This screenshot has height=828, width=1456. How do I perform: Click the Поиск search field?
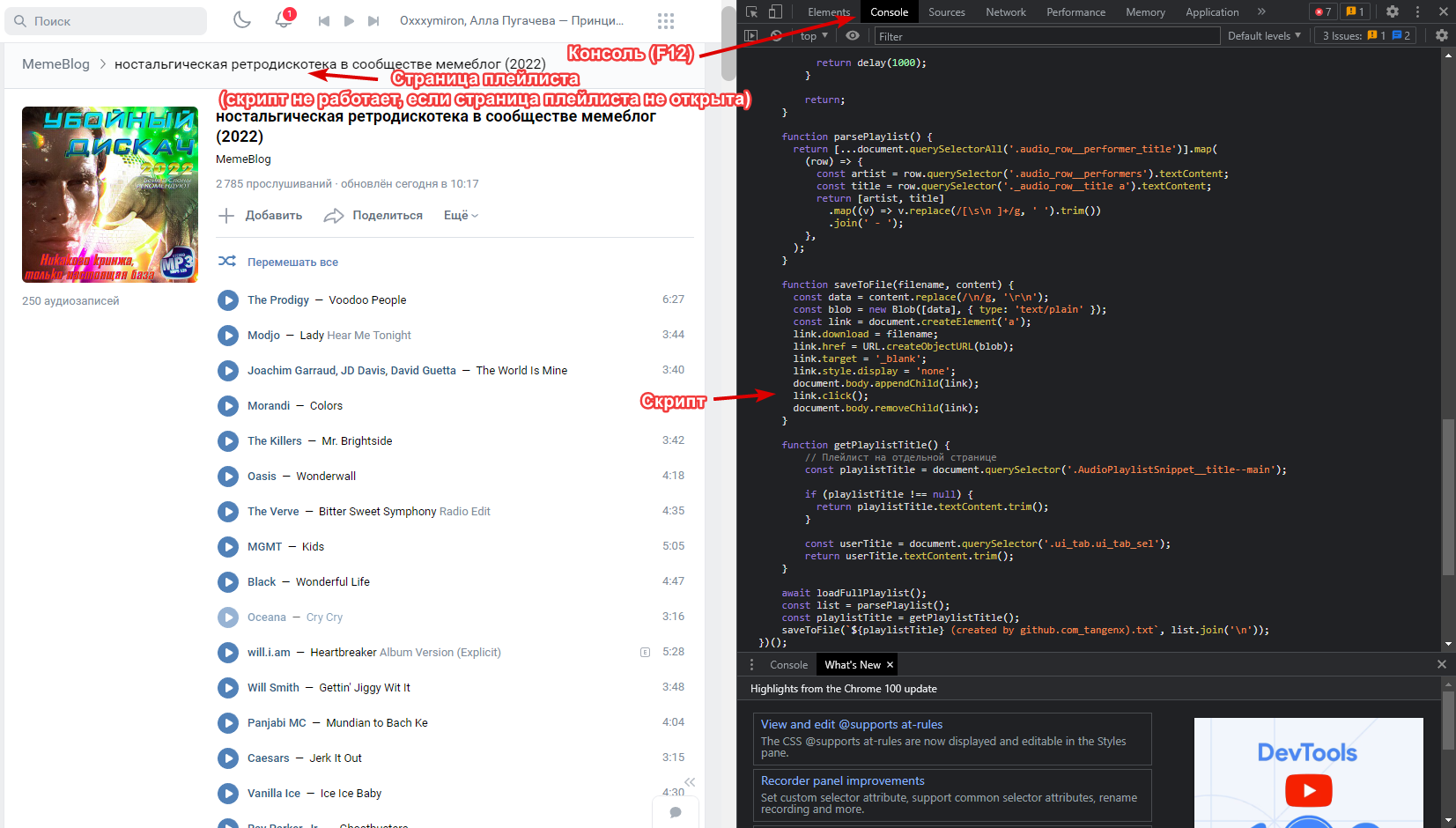click(x=106, y=21)
